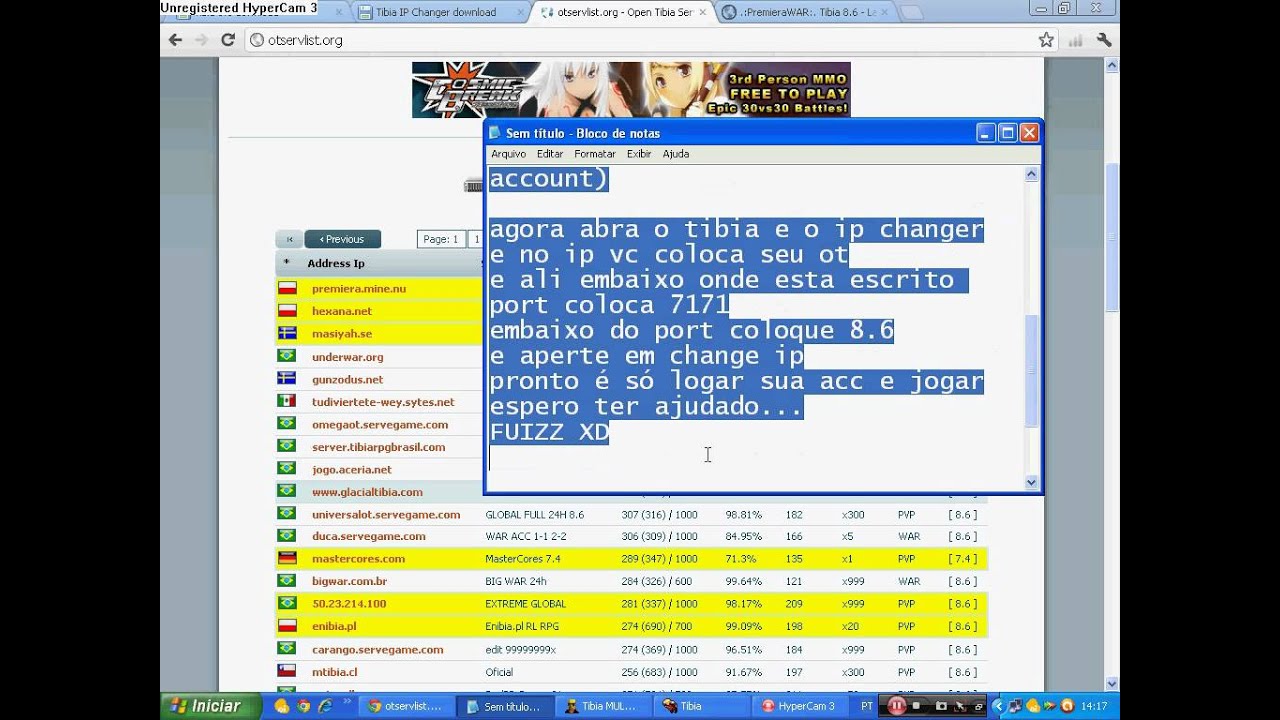Bookmark this page with the star icon
The image size is (1280, 720).
[x=1046, y=40]
